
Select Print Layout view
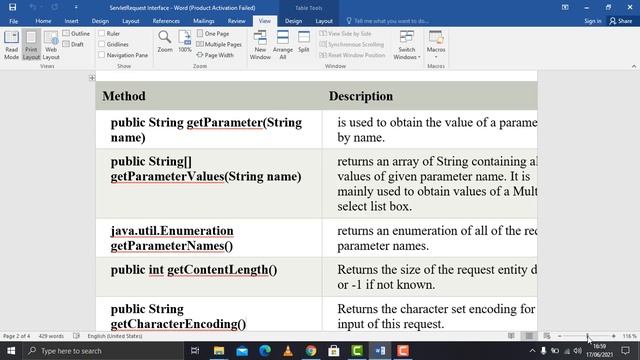pyautogui.click(x=31, y=45)
